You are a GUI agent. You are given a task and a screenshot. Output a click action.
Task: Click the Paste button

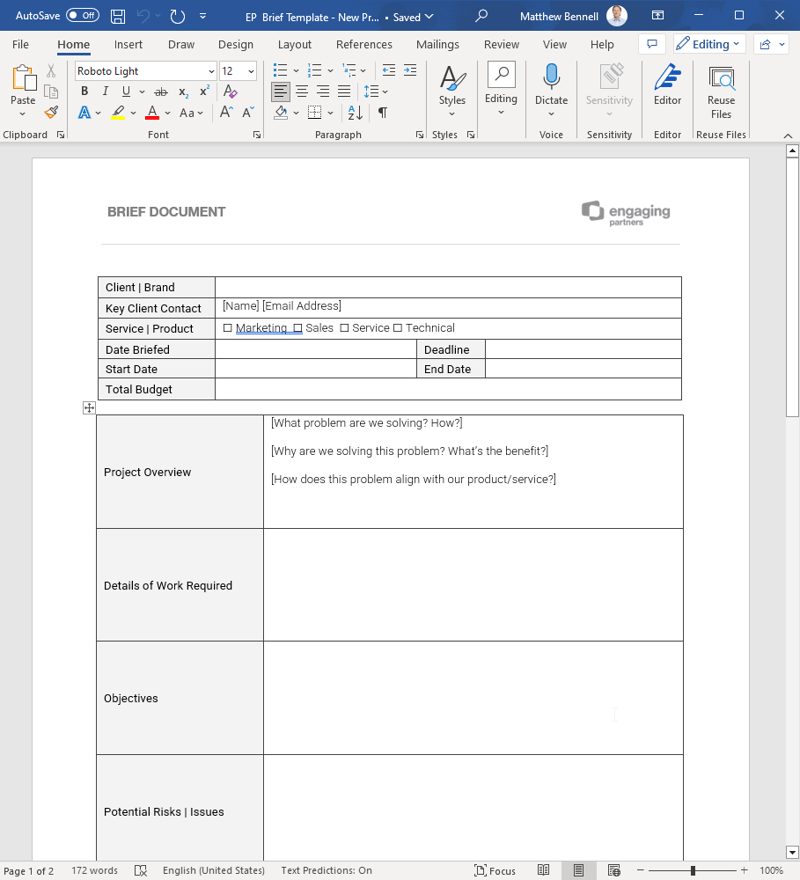coord(23,84)
